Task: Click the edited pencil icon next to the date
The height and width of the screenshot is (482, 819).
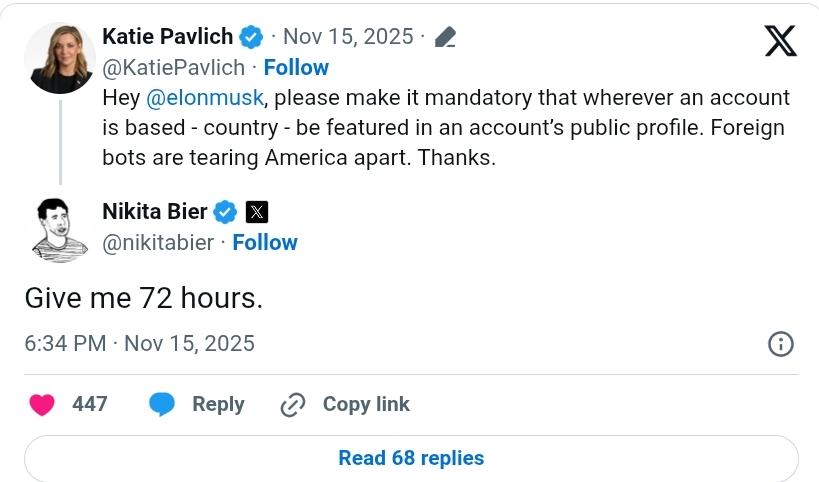Action: coord(446,38)
